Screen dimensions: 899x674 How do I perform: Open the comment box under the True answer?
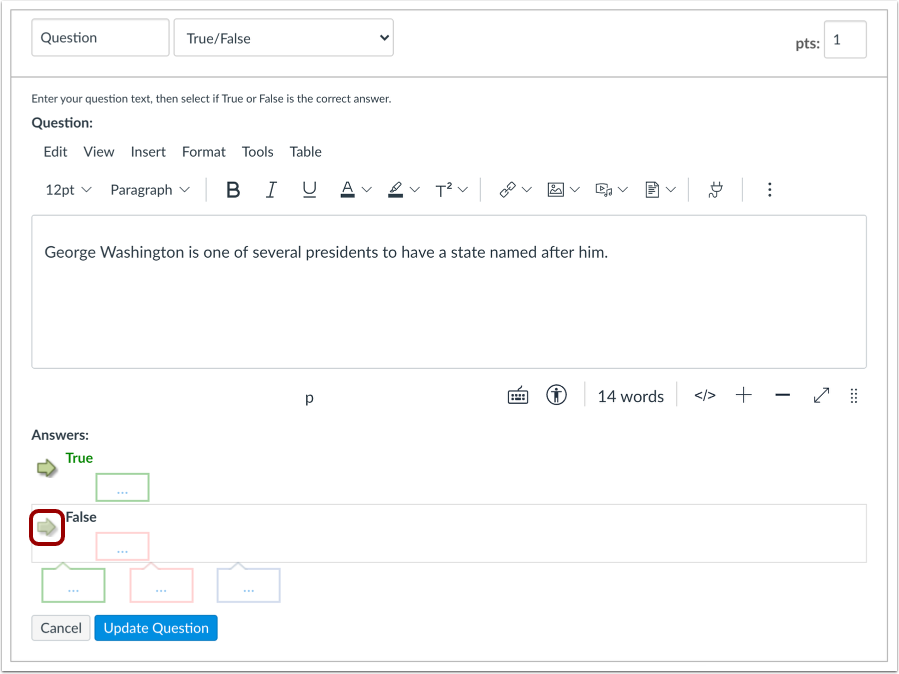122,487
